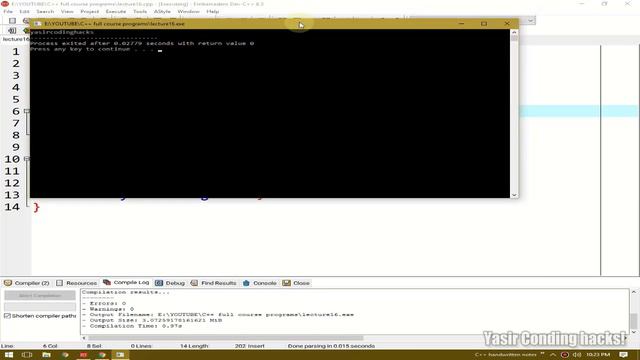This screenshot has width=640, height=360.
Task: Click the 10:23 PM taskbar clock
Action: (598, 355)
